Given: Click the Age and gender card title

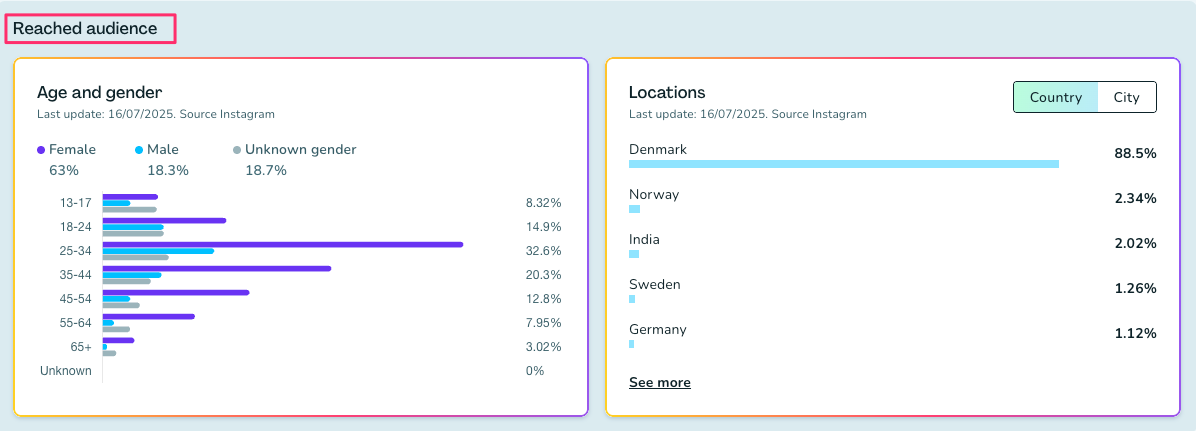Looking at the screenshot, I should (x=99, y=92).
